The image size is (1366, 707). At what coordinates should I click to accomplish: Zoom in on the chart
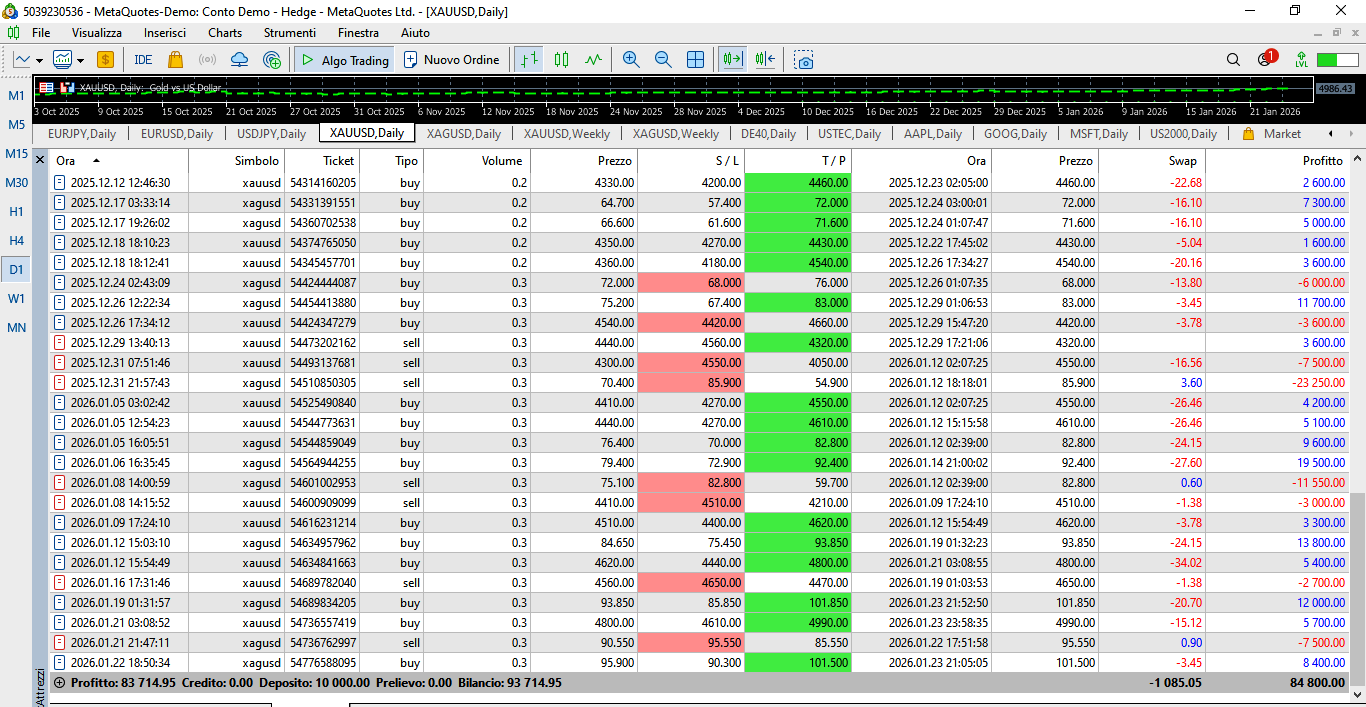point(631,60)
